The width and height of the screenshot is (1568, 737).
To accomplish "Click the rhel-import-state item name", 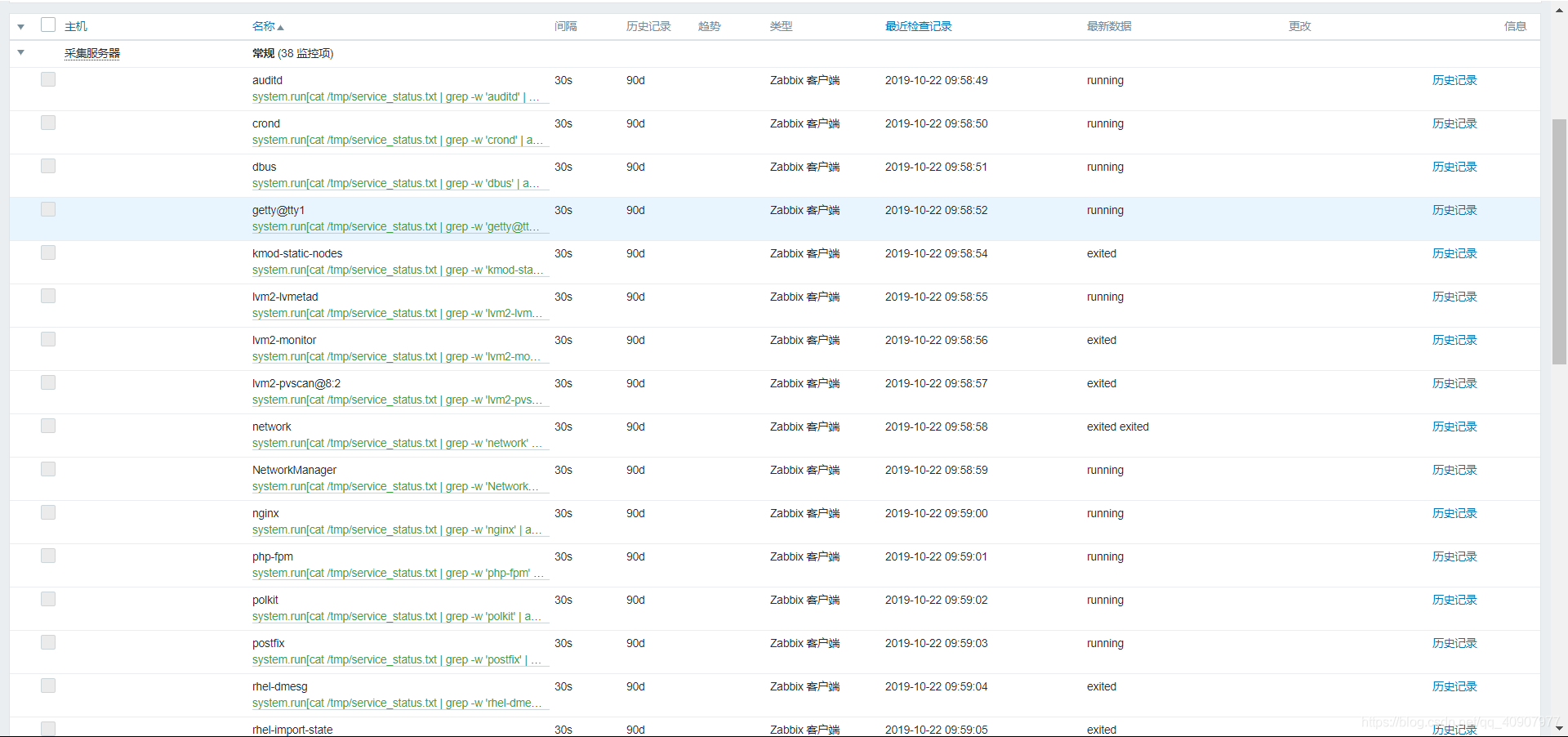I will pos(292,730).
